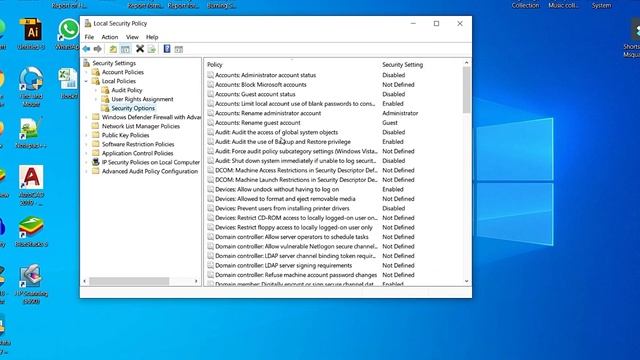
Task: Click the IP Security Policies computer icon
Action: (96, 162)
